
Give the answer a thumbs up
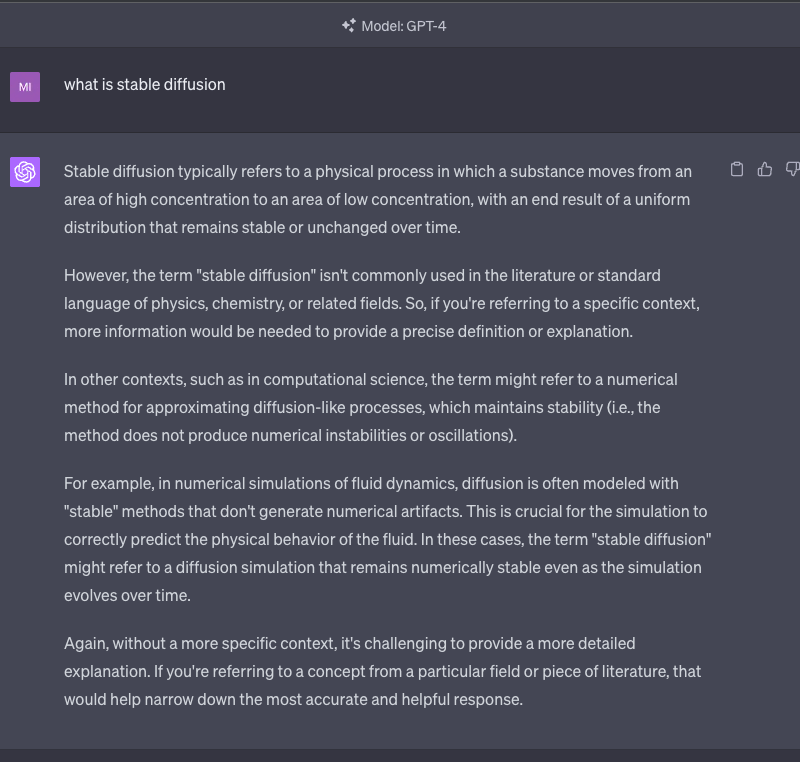click(x=765, y=169)
